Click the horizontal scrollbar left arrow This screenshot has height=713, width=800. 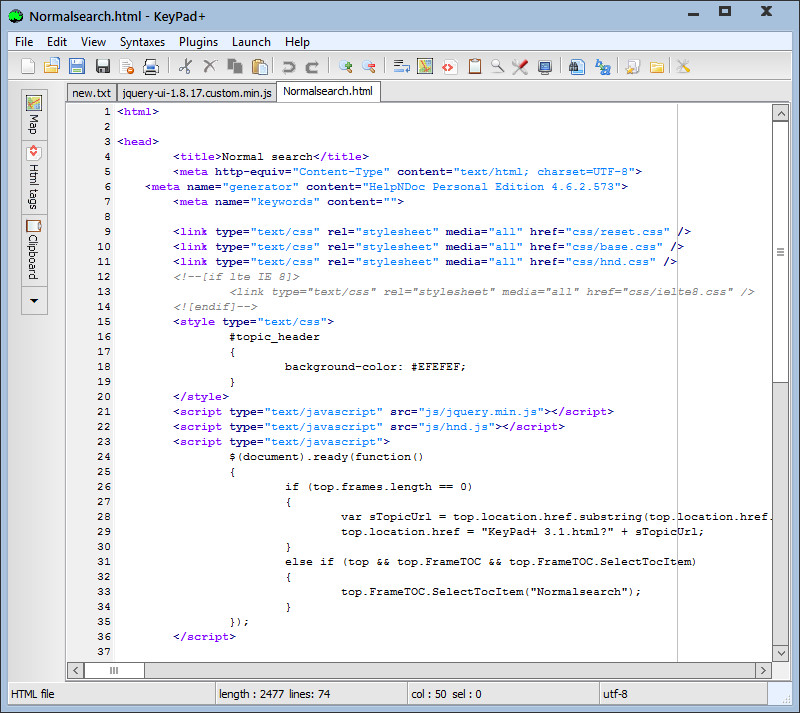coord(76,670)
